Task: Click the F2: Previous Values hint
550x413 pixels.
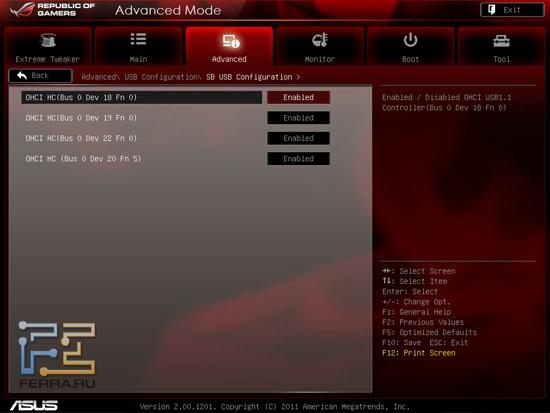Action: (x=423, y=322)
